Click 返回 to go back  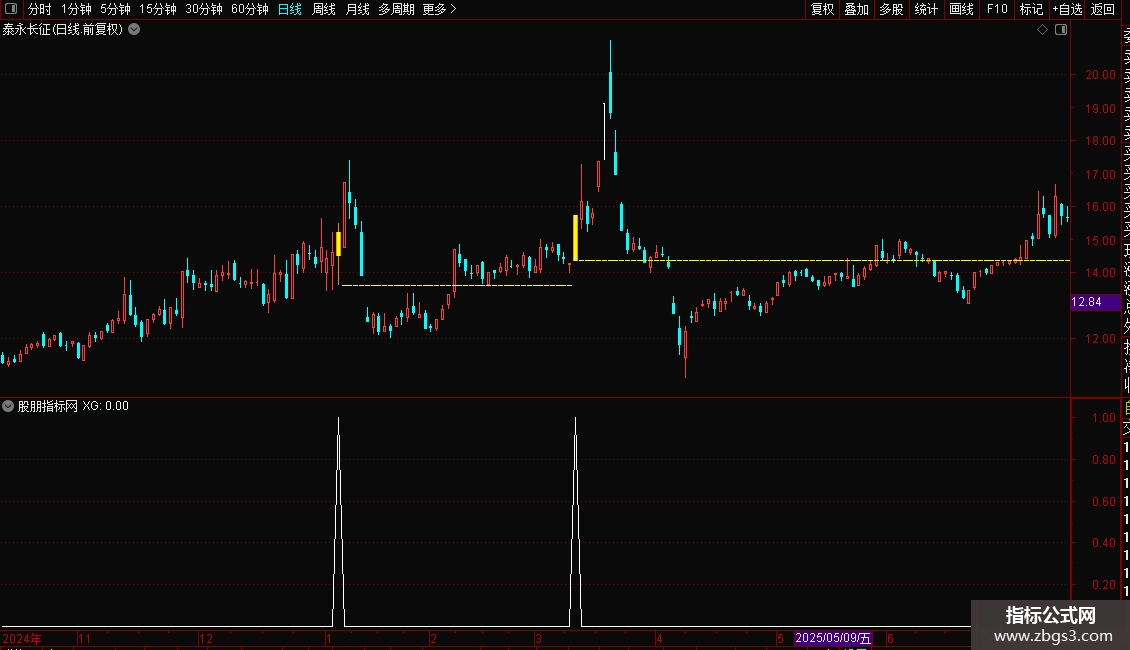[x=1103, y=9]
